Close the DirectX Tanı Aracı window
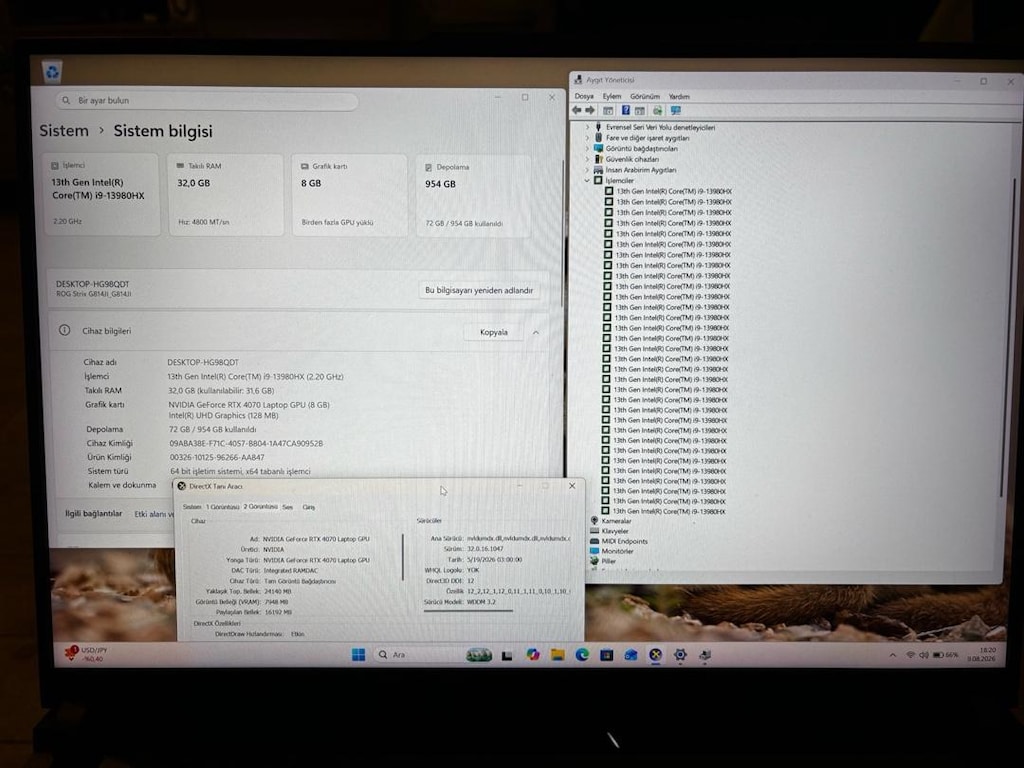 tap(572, 486)
